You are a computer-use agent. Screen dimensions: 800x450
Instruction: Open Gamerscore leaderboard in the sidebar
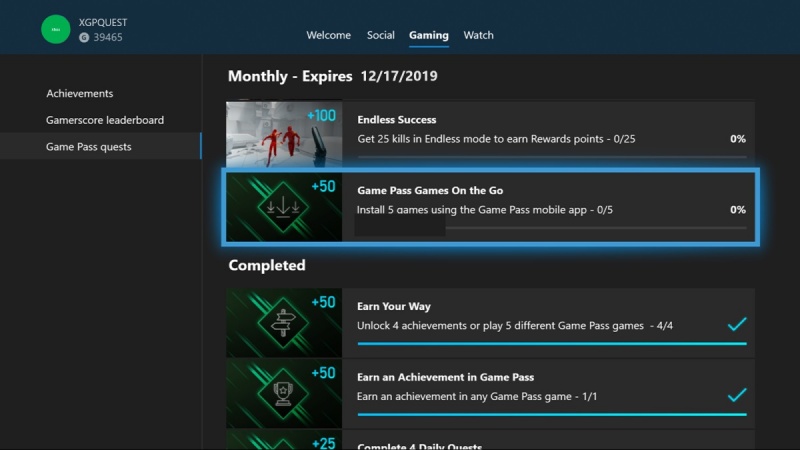click(105, 120)
